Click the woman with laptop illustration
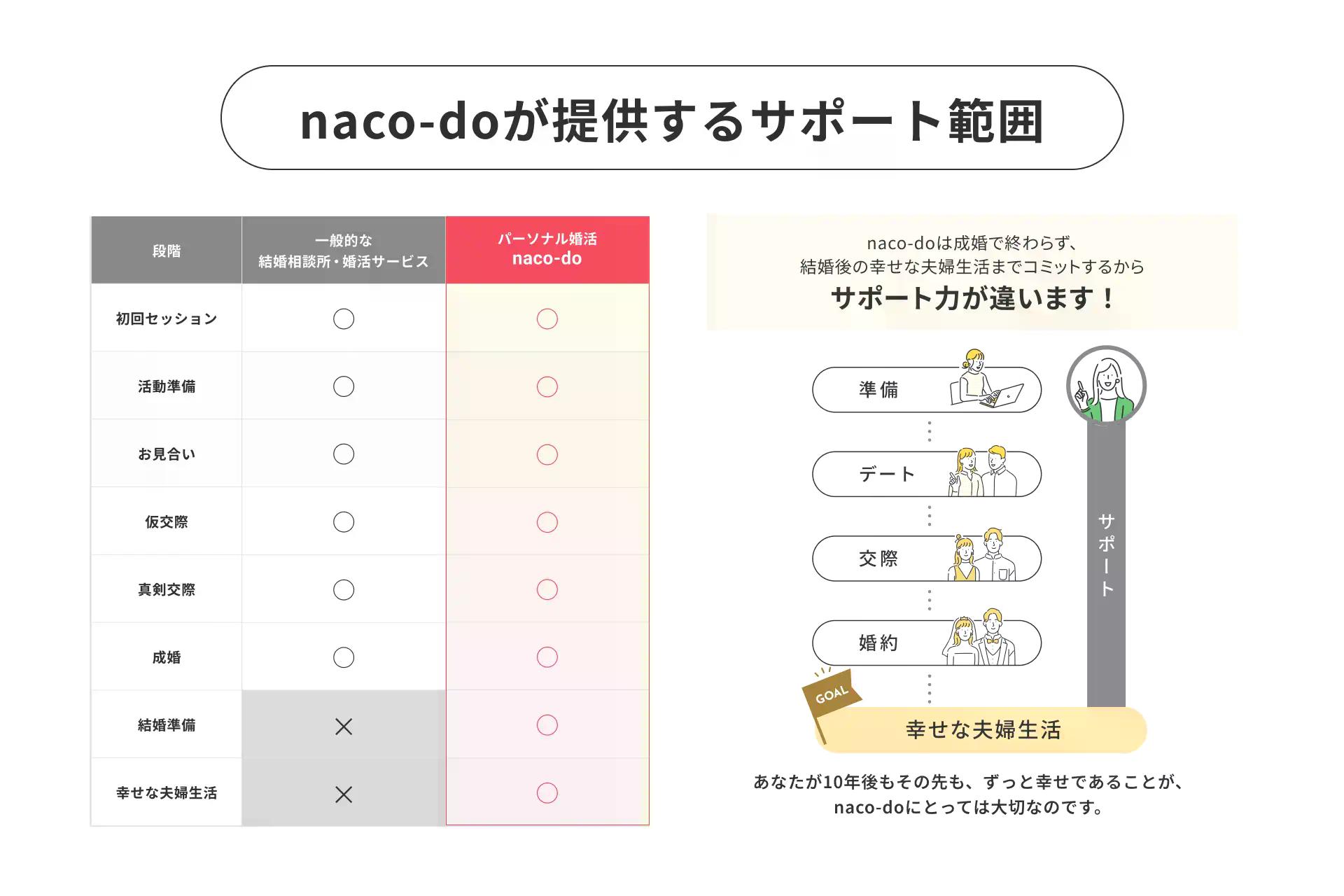Viewport: 1344px width, 896px height. pos(986,381)
